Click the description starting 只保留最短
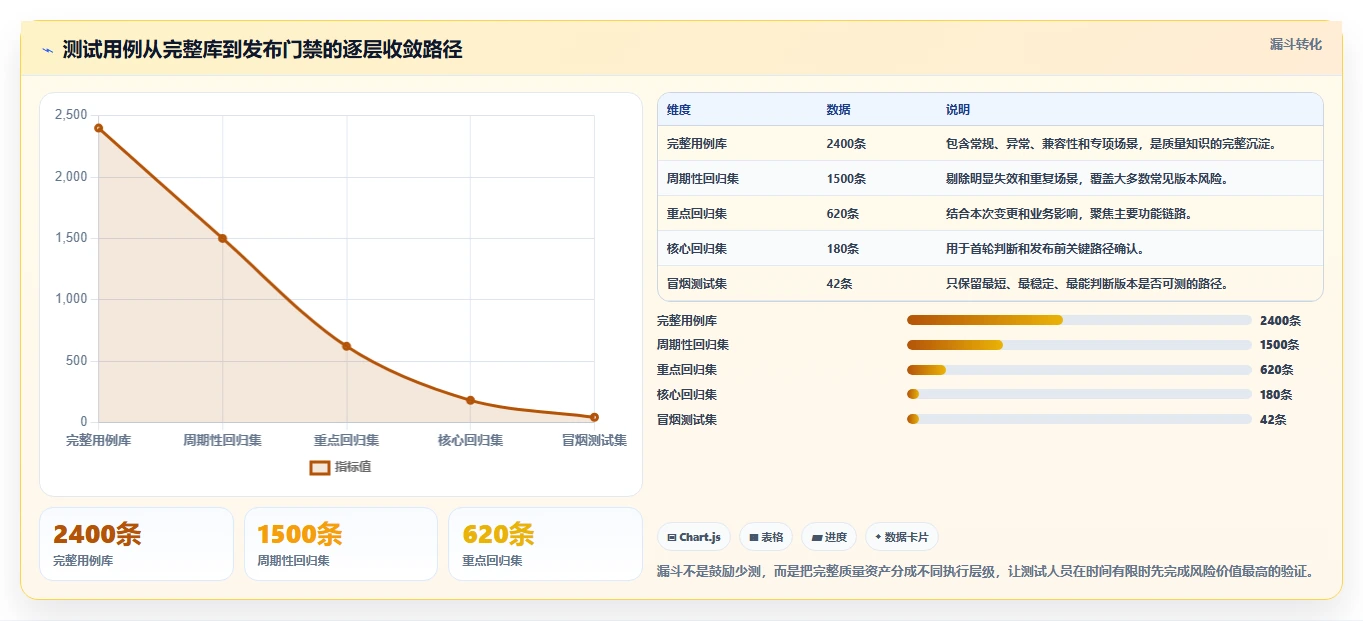 1087,284
